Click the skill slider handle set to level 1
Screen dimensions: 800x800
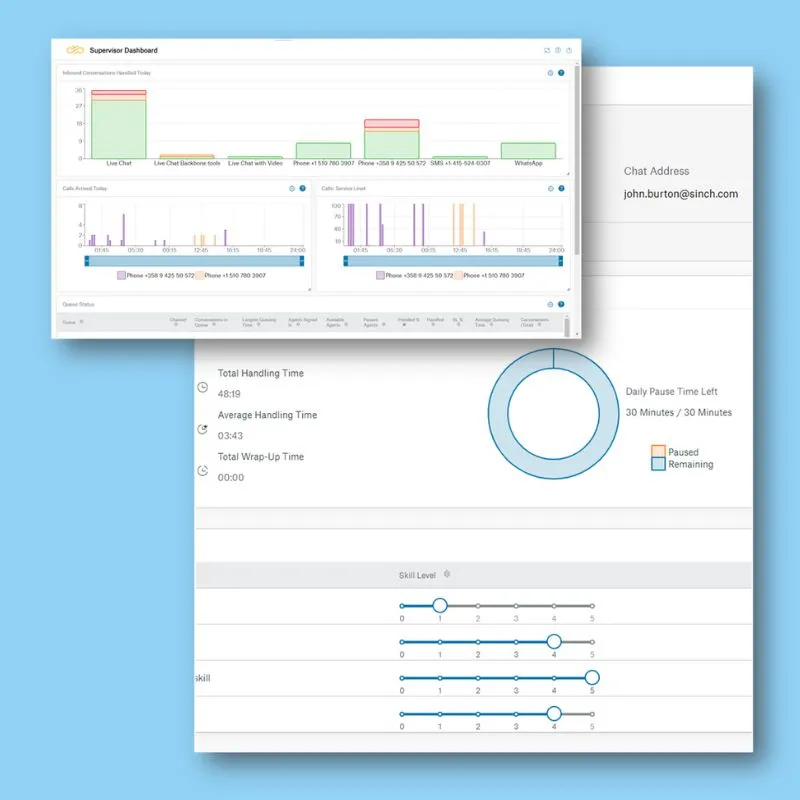click(440, 604)
